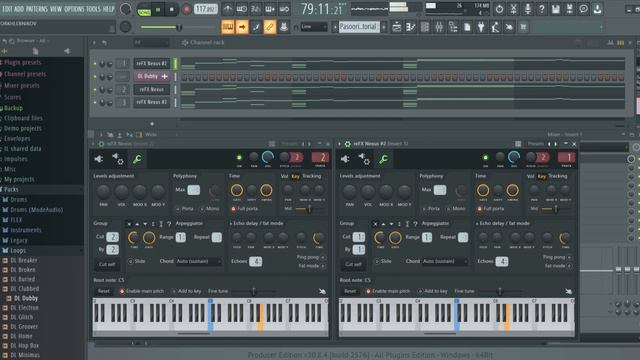Image resolution: width=640 pixels, height=360 pixels.
Task: Toggle the orange link multilink icon
Action: coord(270,27)
